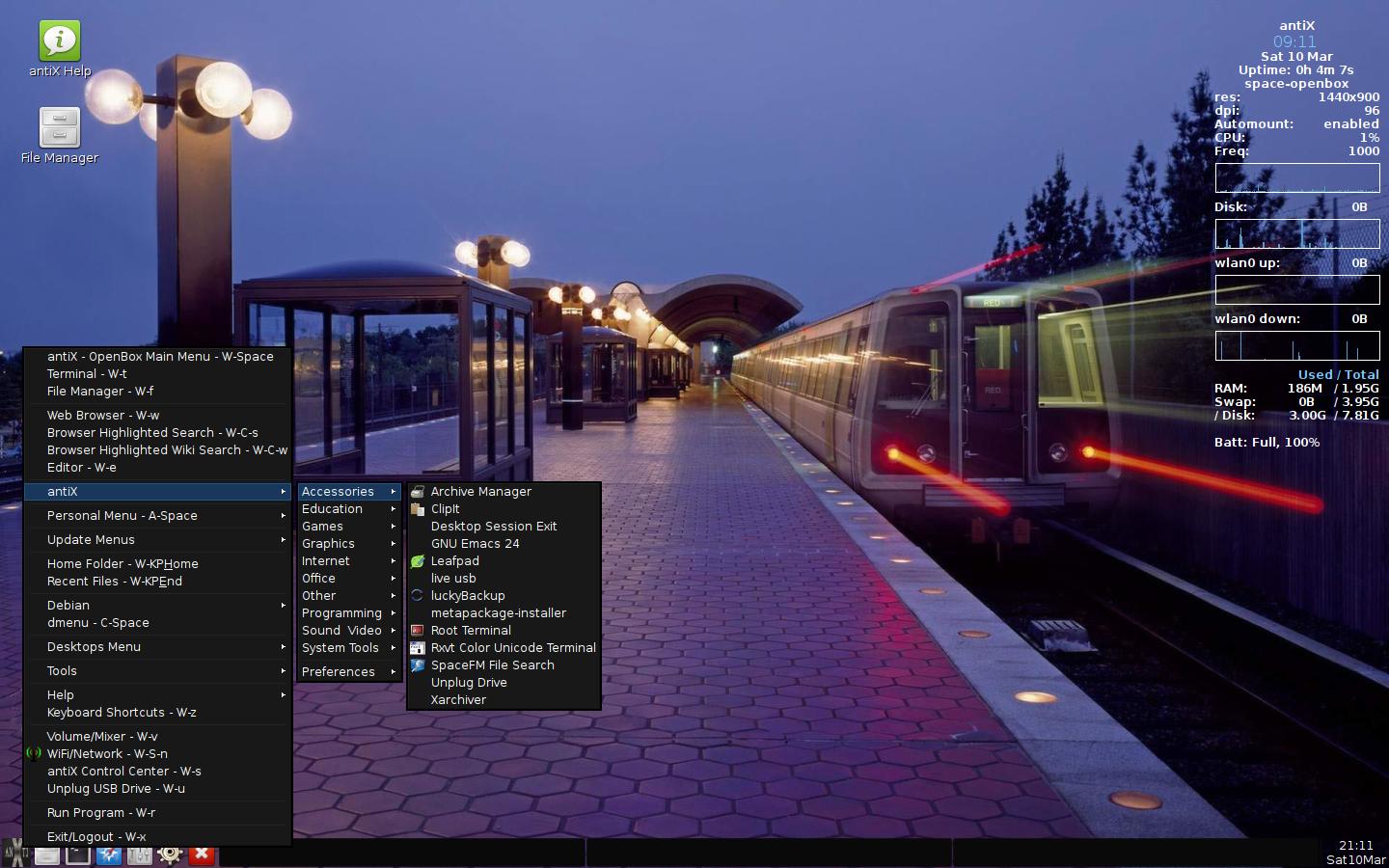Select the Leafpad icon in Accessories

click(418, 561)
